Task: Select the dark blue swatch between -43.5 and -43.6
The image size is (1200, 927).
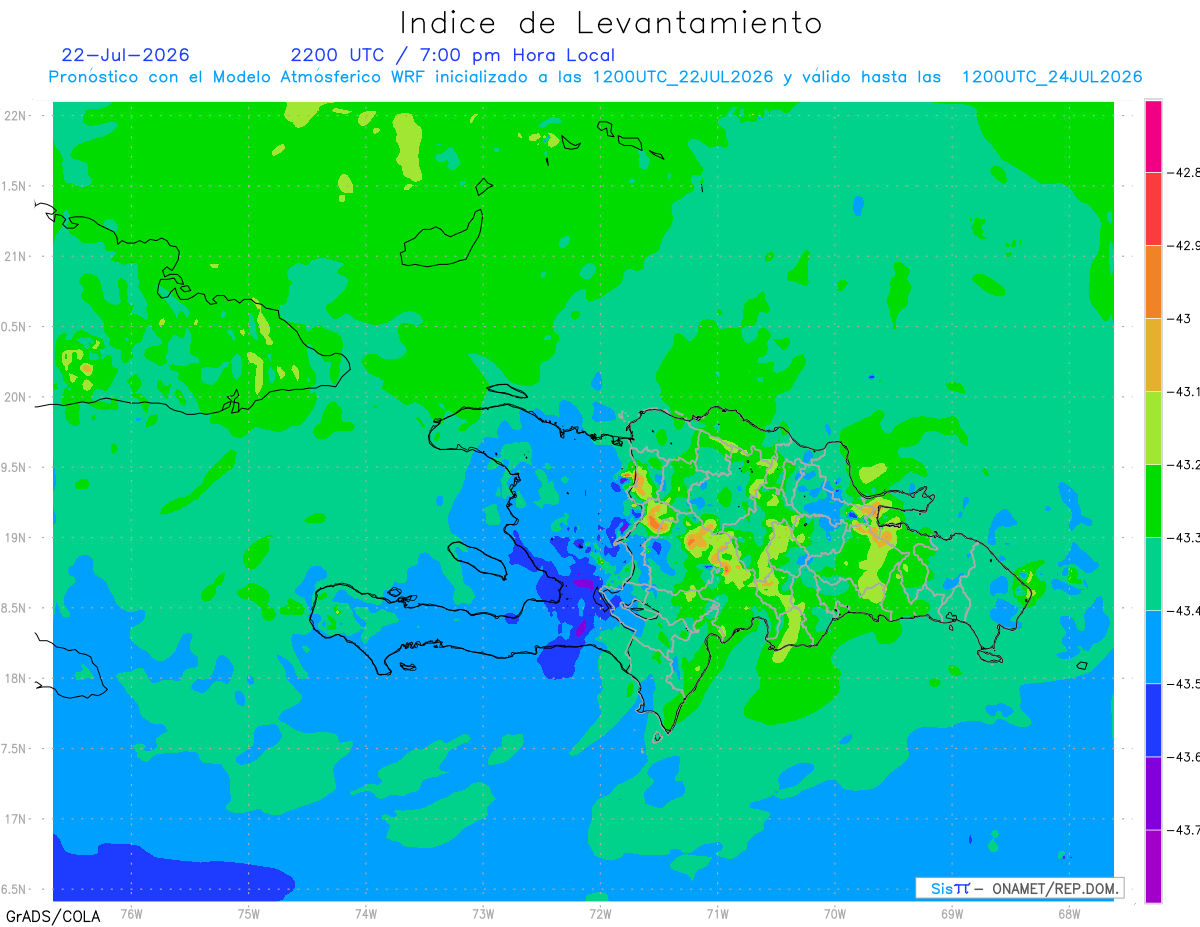Action: (x=1153, y=720)
